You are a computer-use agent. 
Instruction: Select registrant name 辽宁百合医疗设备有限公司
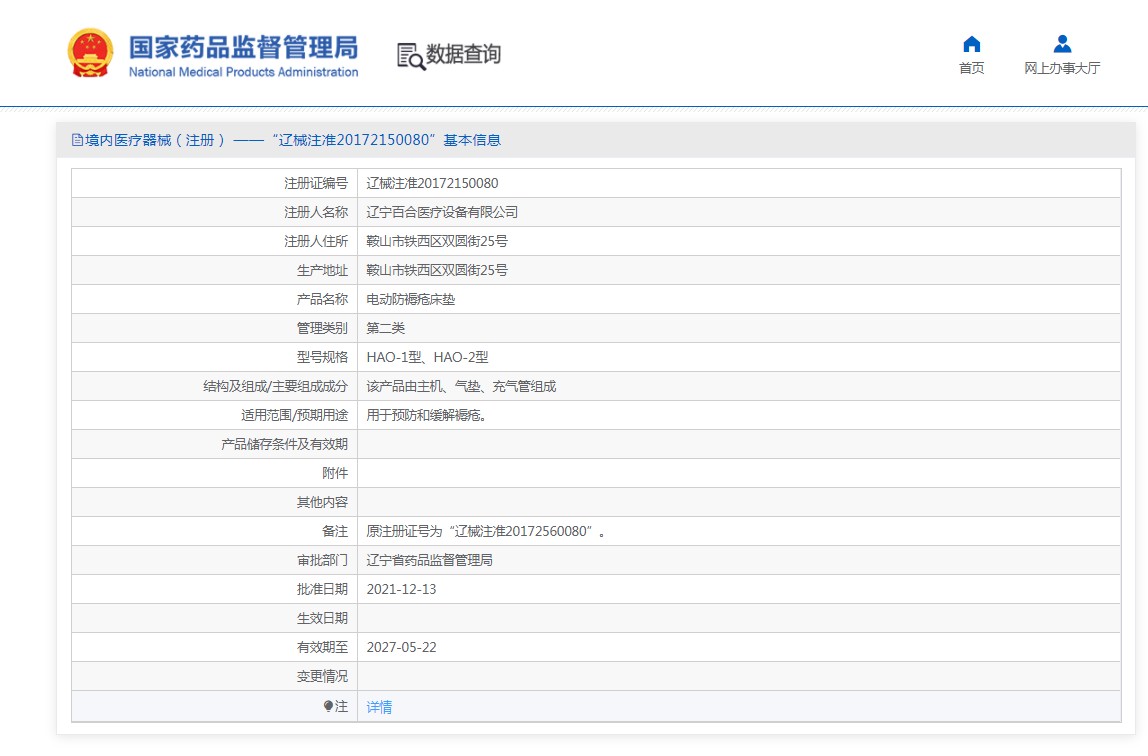[442, 212]
